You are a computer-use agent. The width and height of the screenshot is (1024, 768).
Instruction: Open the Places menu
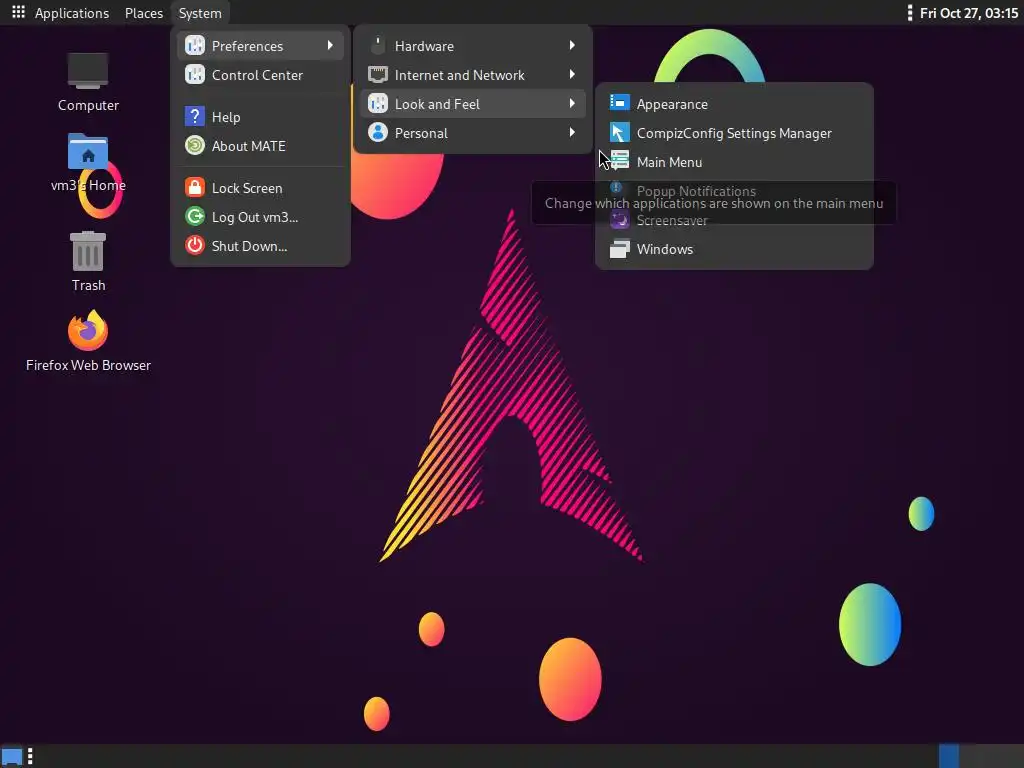point(144,13)
